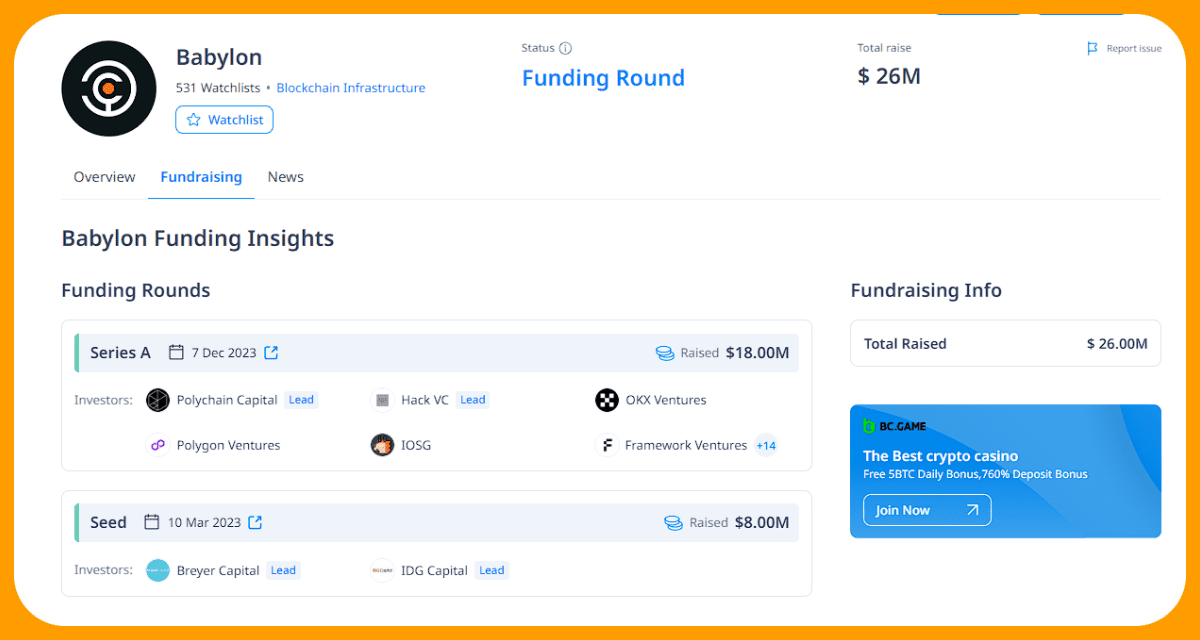Click the OKX Ventures logo icon
Image resolution: width=1200 pixels, height=640 pixels.
click(607, 400)
